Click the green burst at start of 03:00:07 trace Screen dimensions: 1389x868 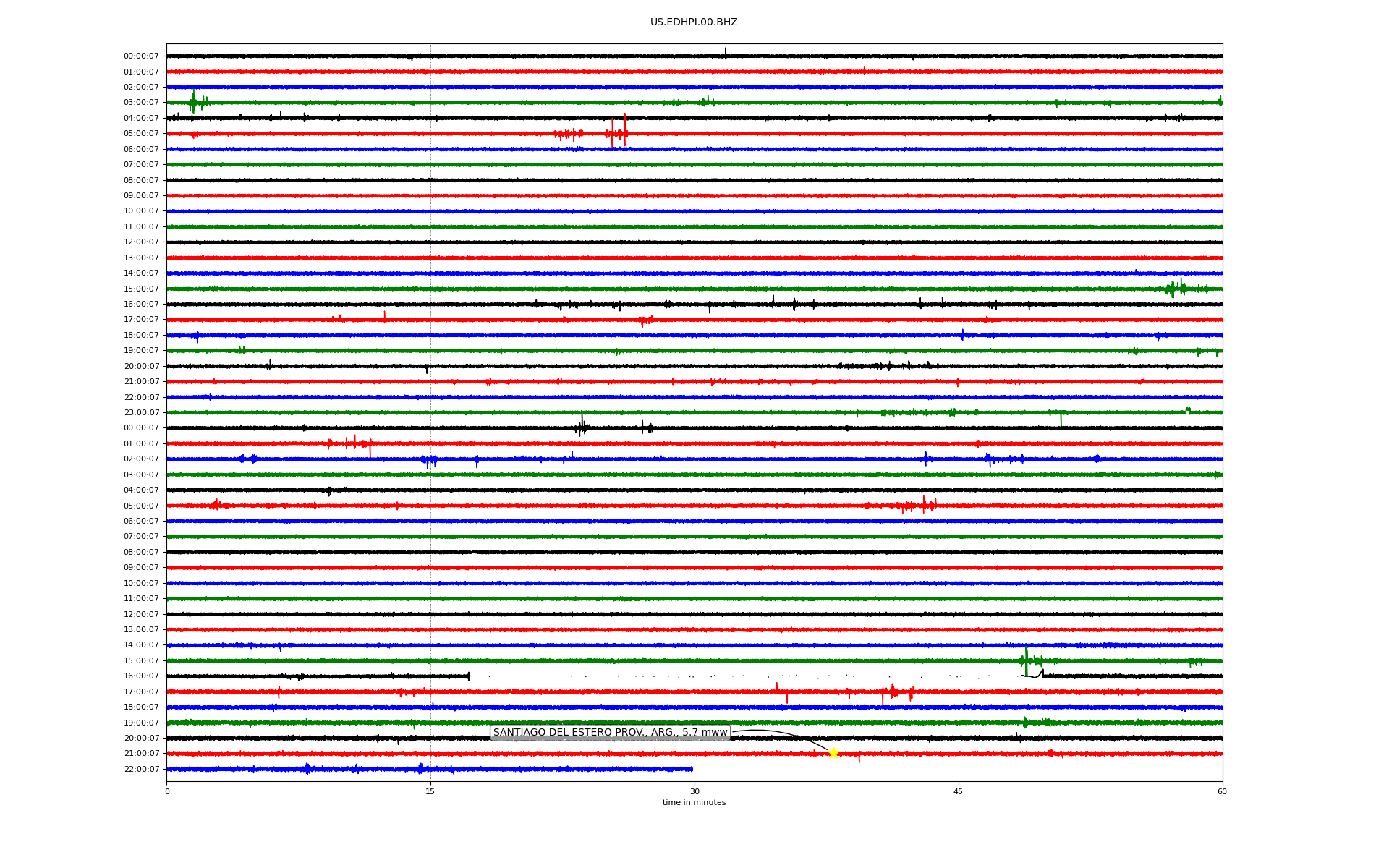point(193,102)
